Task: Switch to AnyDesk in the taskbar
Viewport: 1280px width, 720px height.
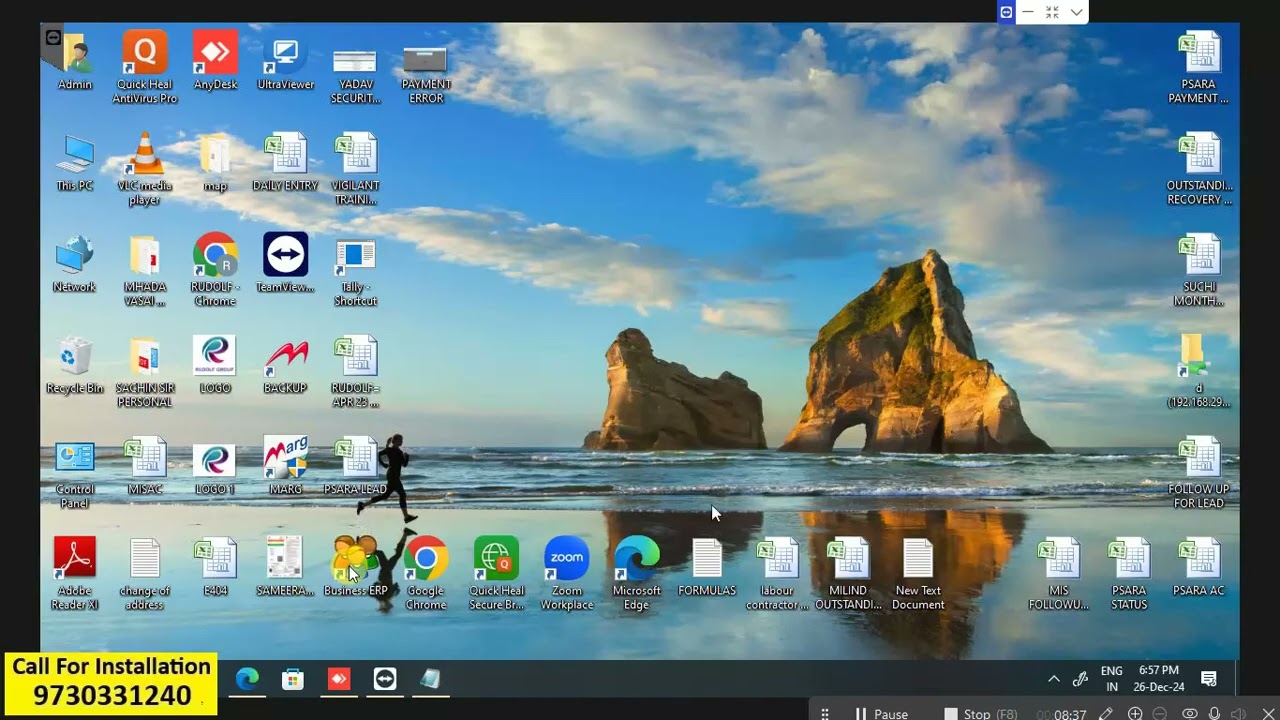Action: (x=339, y=679)
